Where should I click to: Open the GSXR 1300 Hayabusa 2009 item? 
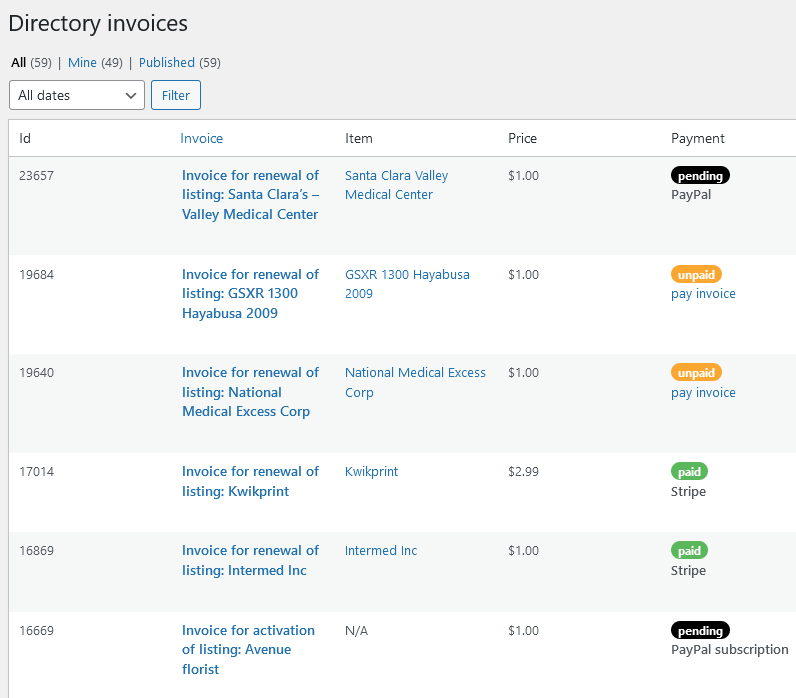tap(407, 284)
